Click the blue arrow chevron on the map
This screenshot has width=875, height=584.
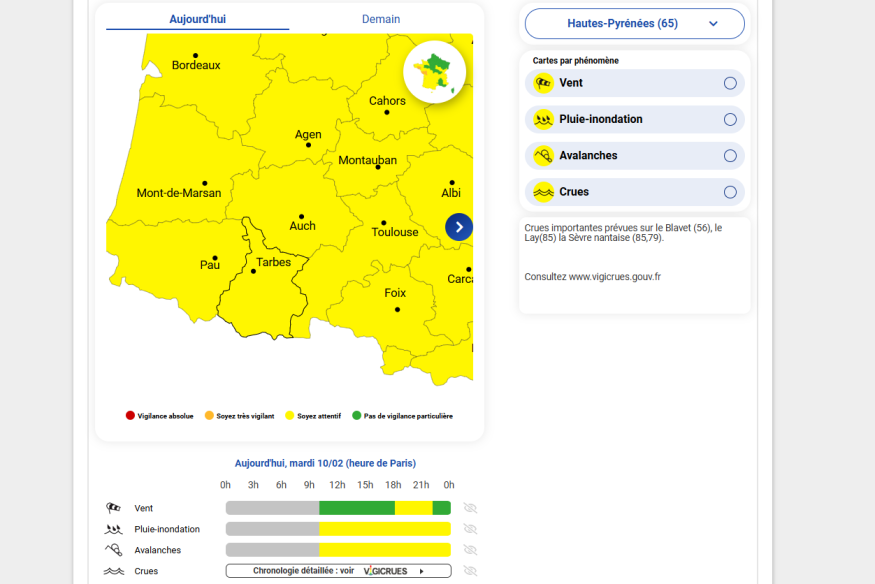pos(458,226)
